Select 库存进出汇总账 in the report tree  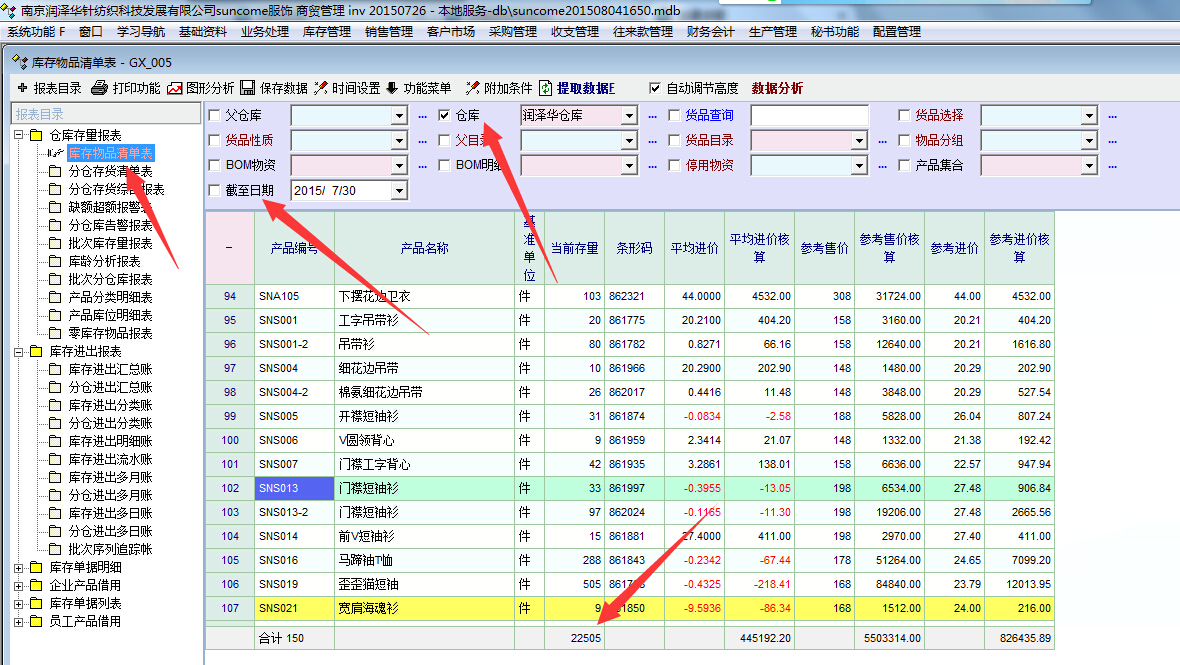(x=110, y=369)
